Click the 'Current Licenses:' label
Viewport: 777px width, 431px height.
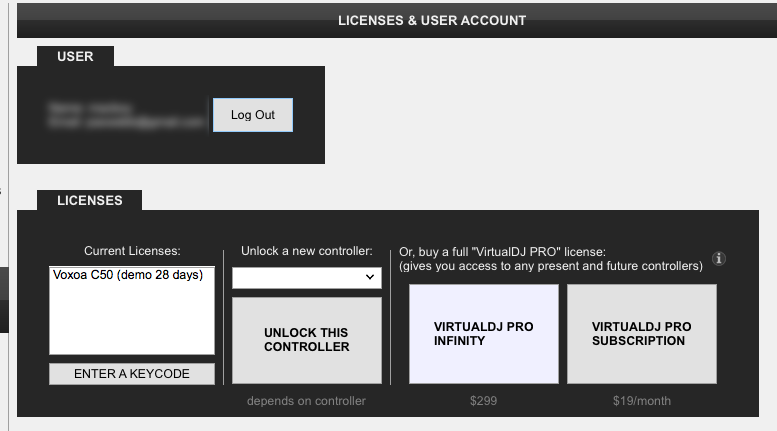pos(132,251)
